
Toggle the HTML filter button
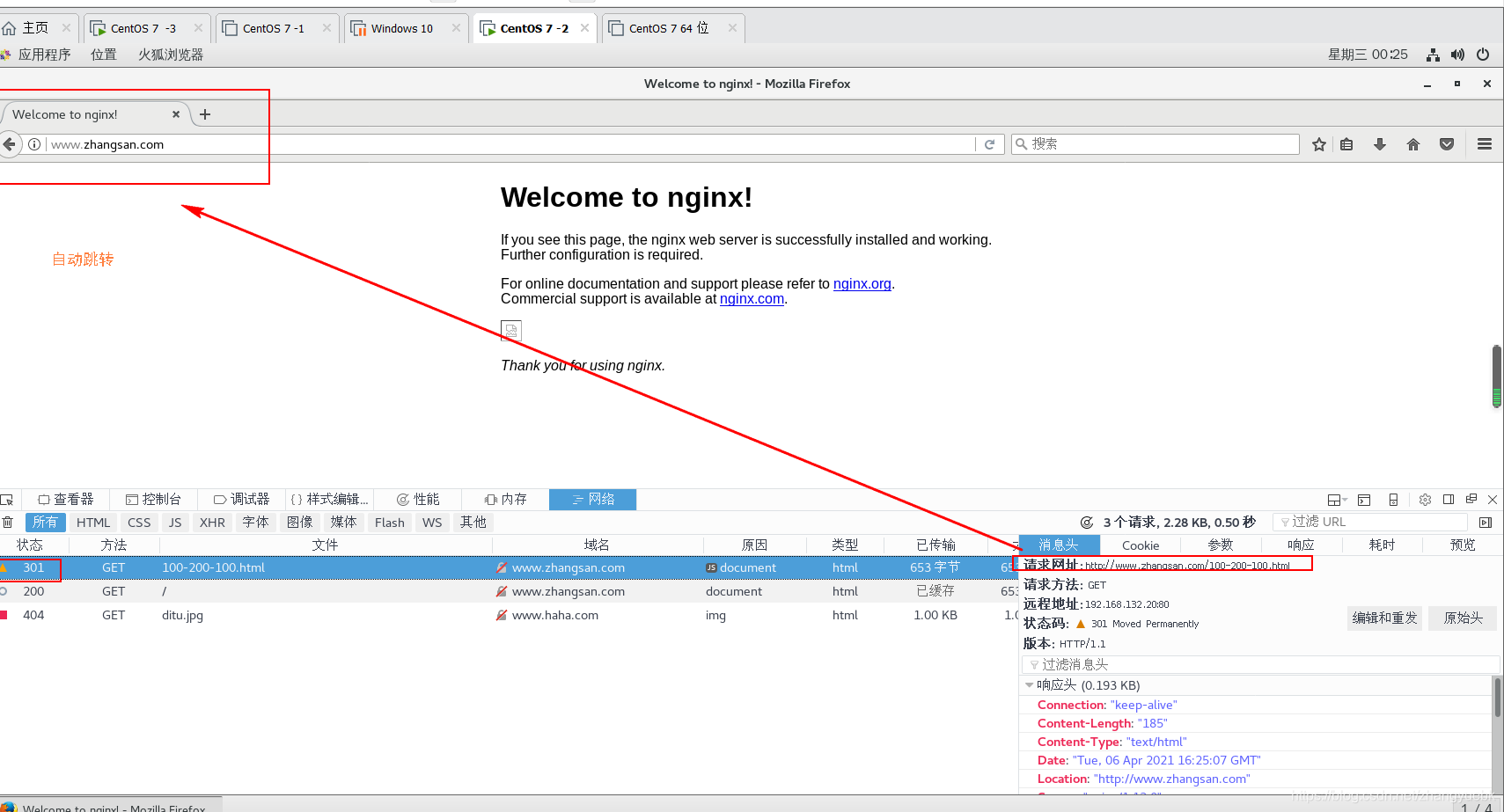93,523
